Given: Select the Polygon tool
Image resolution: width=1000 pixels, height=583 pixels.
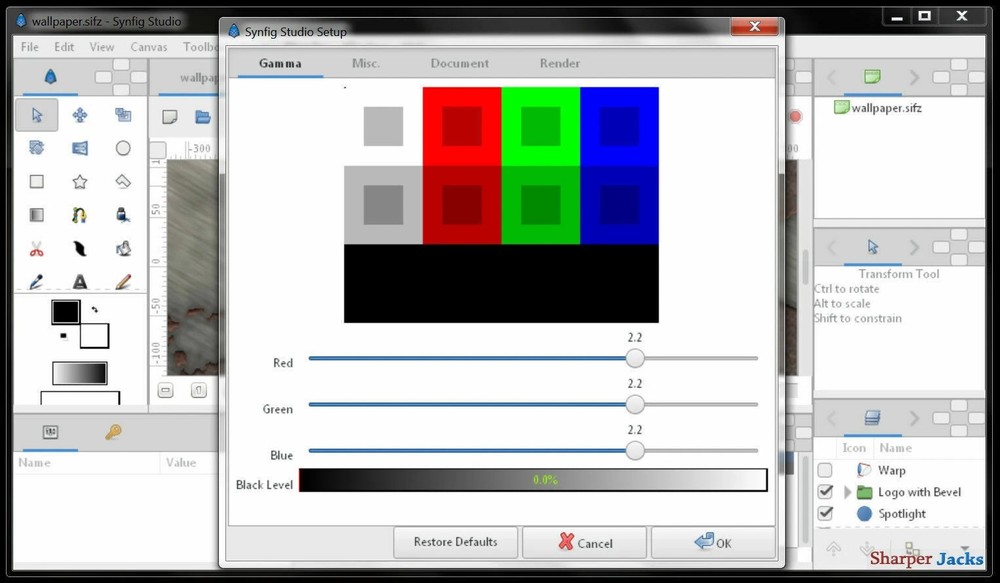Looking at the screenshot, I should (123, 182).
